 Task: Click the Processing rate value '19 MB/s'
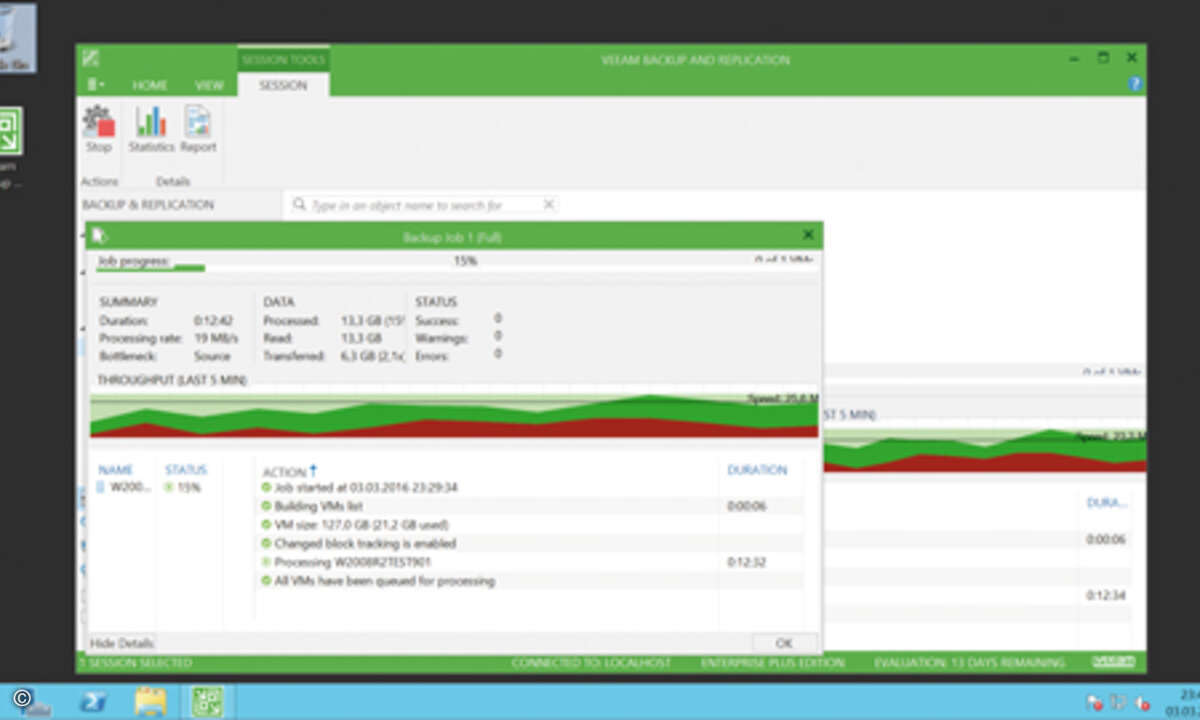pos(217,338)
